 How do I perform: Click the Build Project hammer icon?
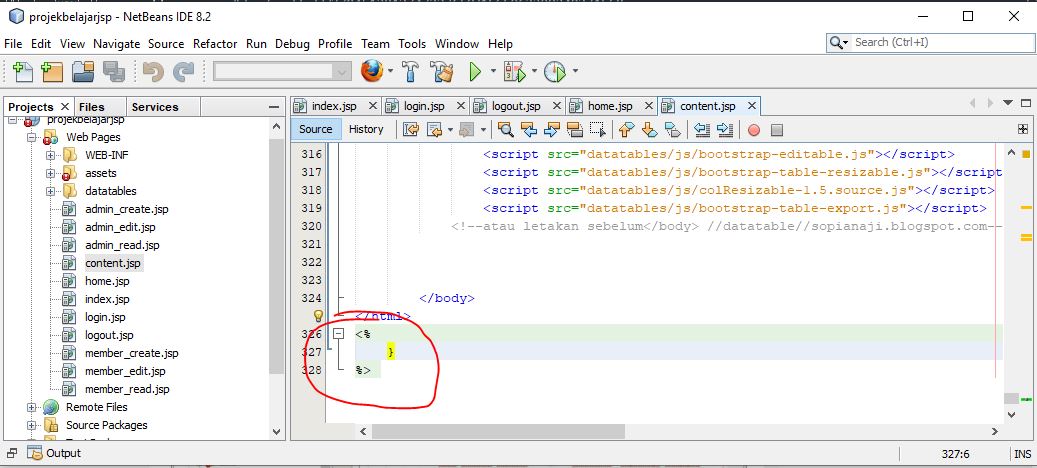pos(411,71)
